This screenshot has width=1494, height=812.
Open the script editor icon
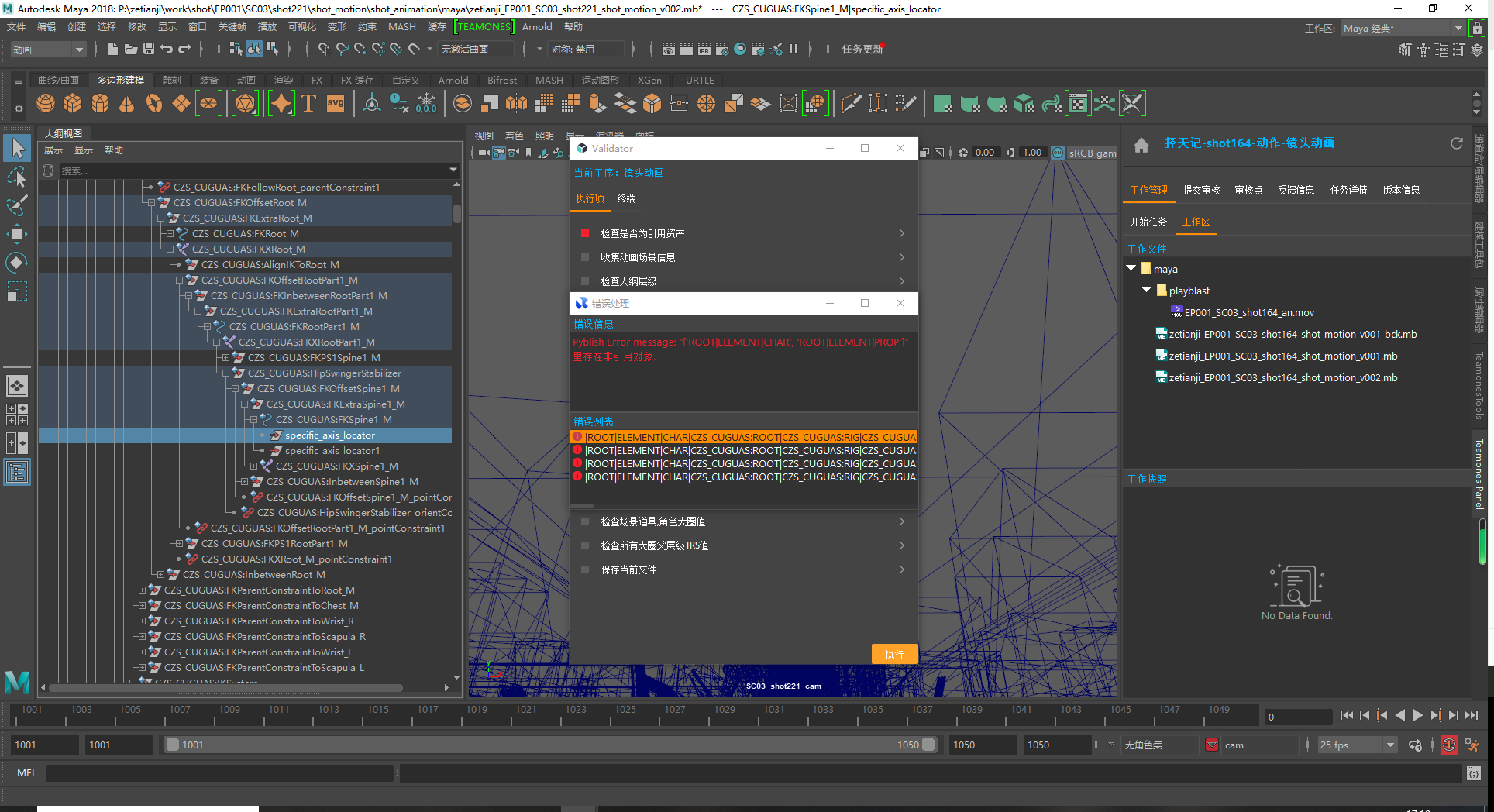[x=1473, y=773]
